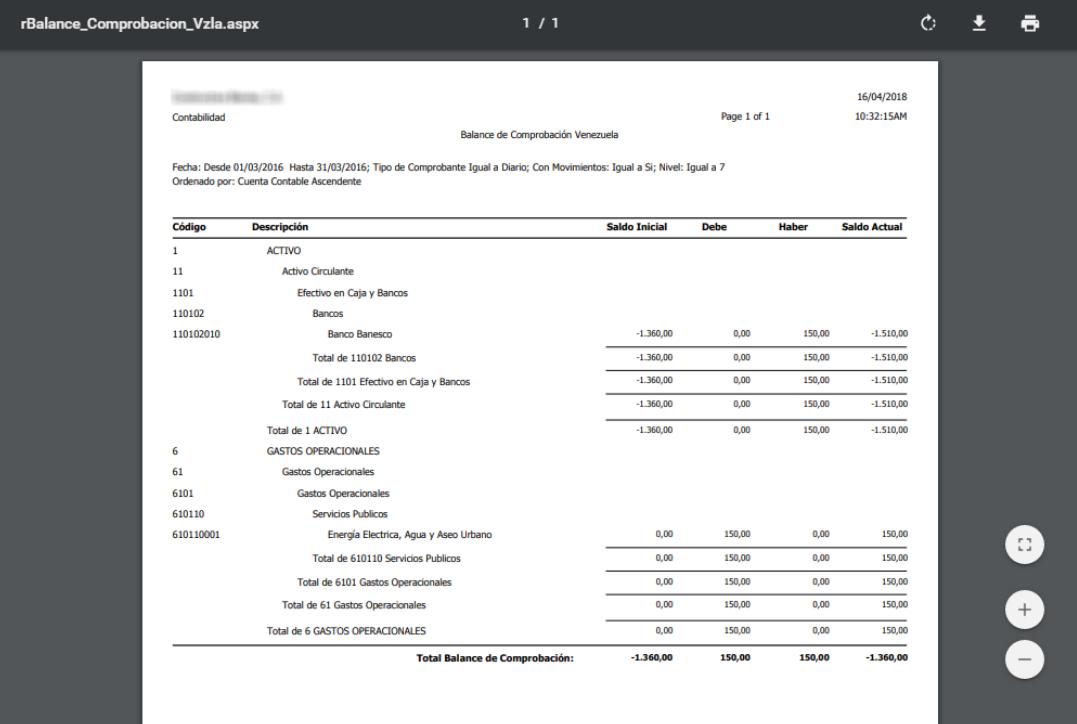Zoom out of the document
Viewport: 1077px width, 724px height.
click(1024, 659)
